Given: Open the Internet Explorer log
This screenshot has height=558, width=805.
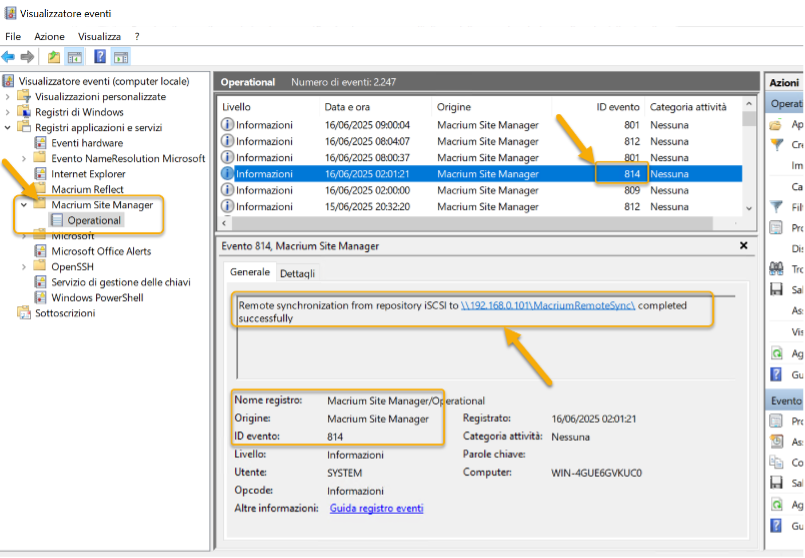Looking at the screenshot, I should coord(88,174).
